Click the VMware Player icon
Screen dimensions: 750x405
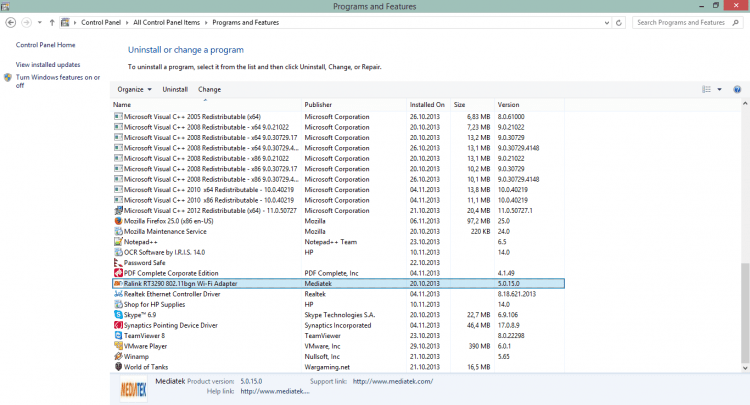coord(118,346)
